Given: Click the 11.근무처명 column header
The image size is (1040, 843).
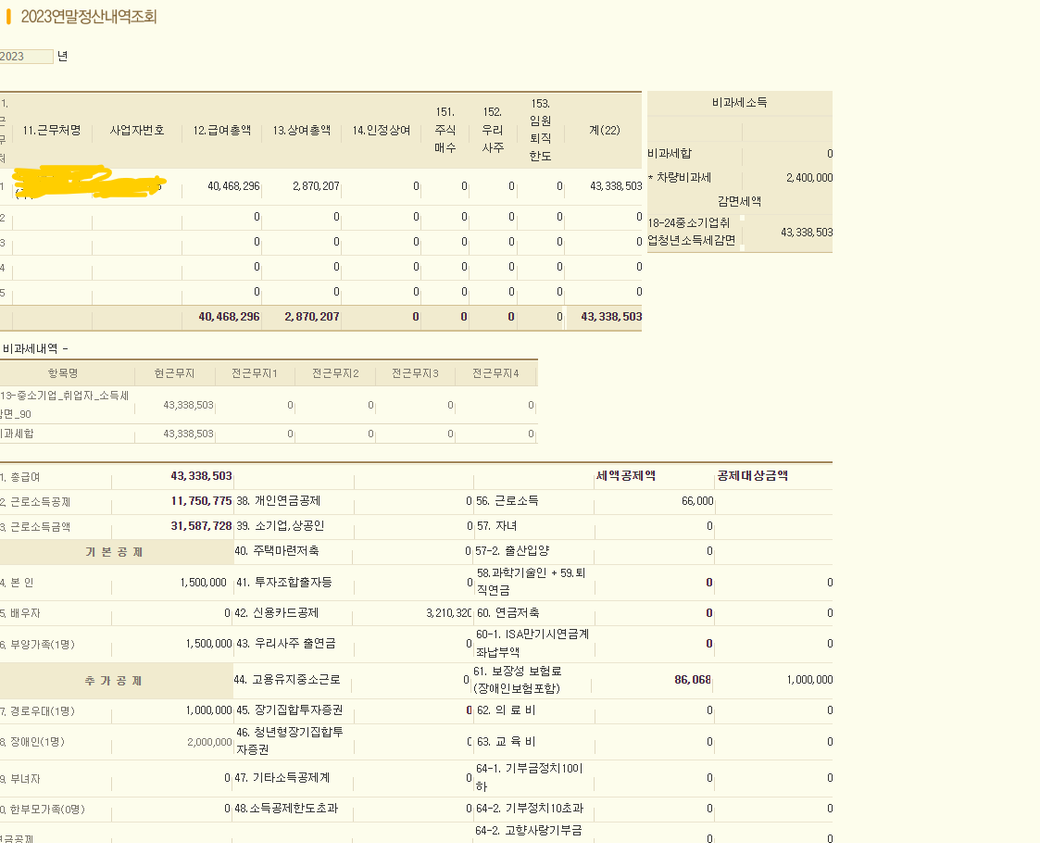Looking at the screenshot, I should coord(52,131).
